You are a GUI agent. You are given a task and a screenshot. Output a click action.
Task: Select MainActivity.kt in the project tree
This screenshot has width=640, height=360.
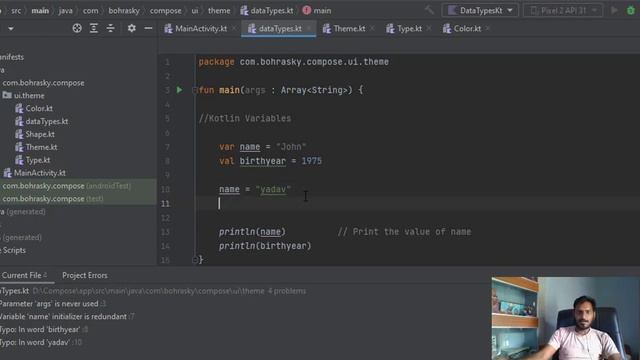coord(35,173)
